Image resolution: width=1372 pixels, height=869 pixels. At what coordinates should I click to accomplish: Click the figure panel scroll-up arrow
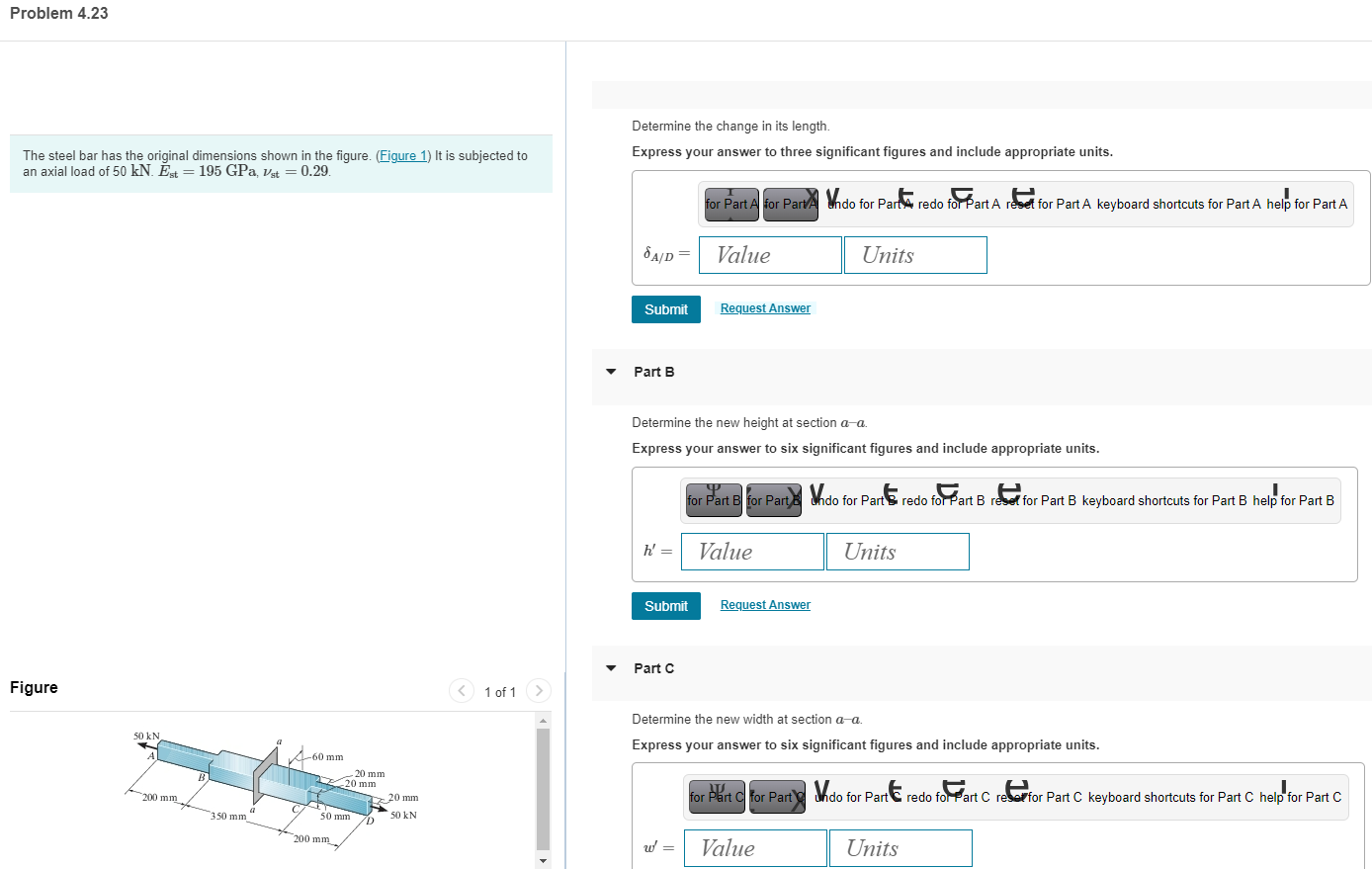(542, 720)
